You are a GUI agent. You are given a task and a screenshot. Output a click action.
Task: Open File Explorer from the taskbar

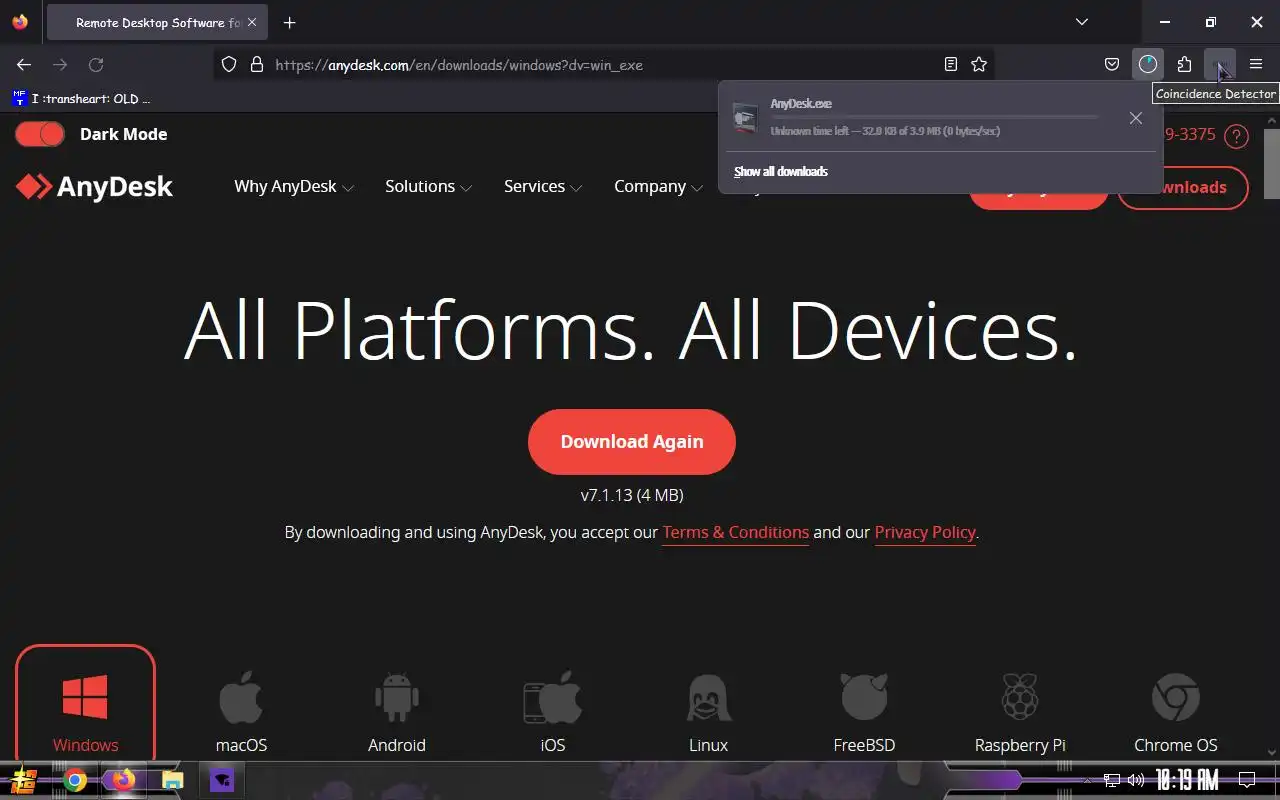pos(173,780)
